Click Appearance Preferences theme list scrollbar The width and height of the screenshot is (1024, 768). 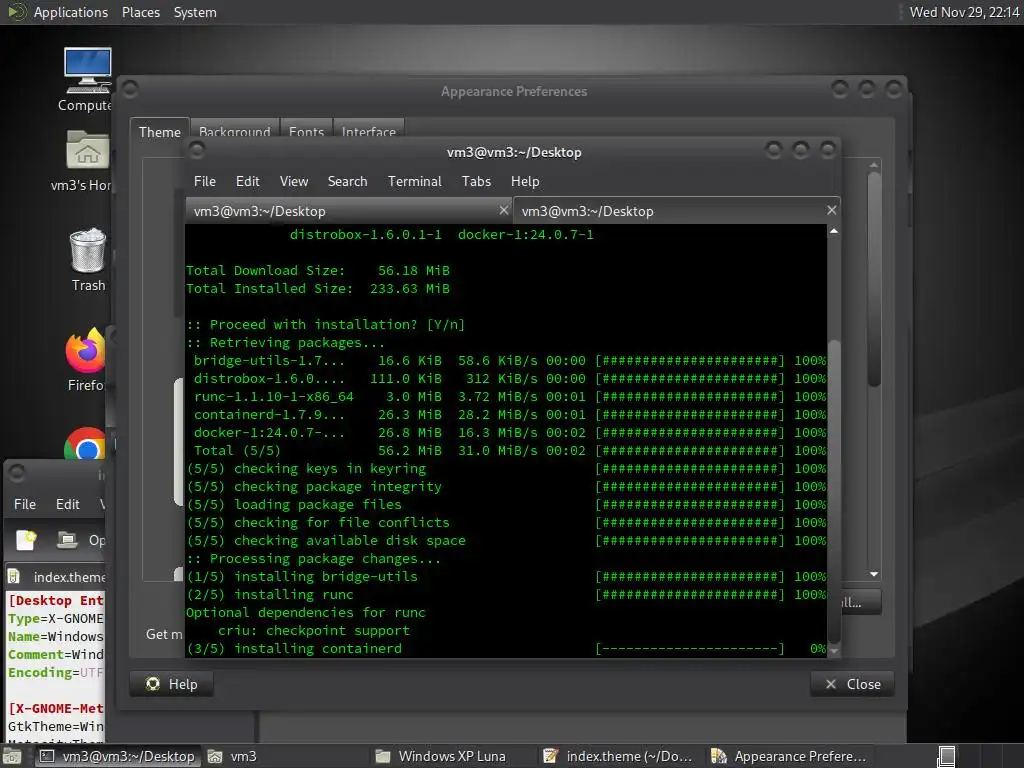(x=874, y=280)
